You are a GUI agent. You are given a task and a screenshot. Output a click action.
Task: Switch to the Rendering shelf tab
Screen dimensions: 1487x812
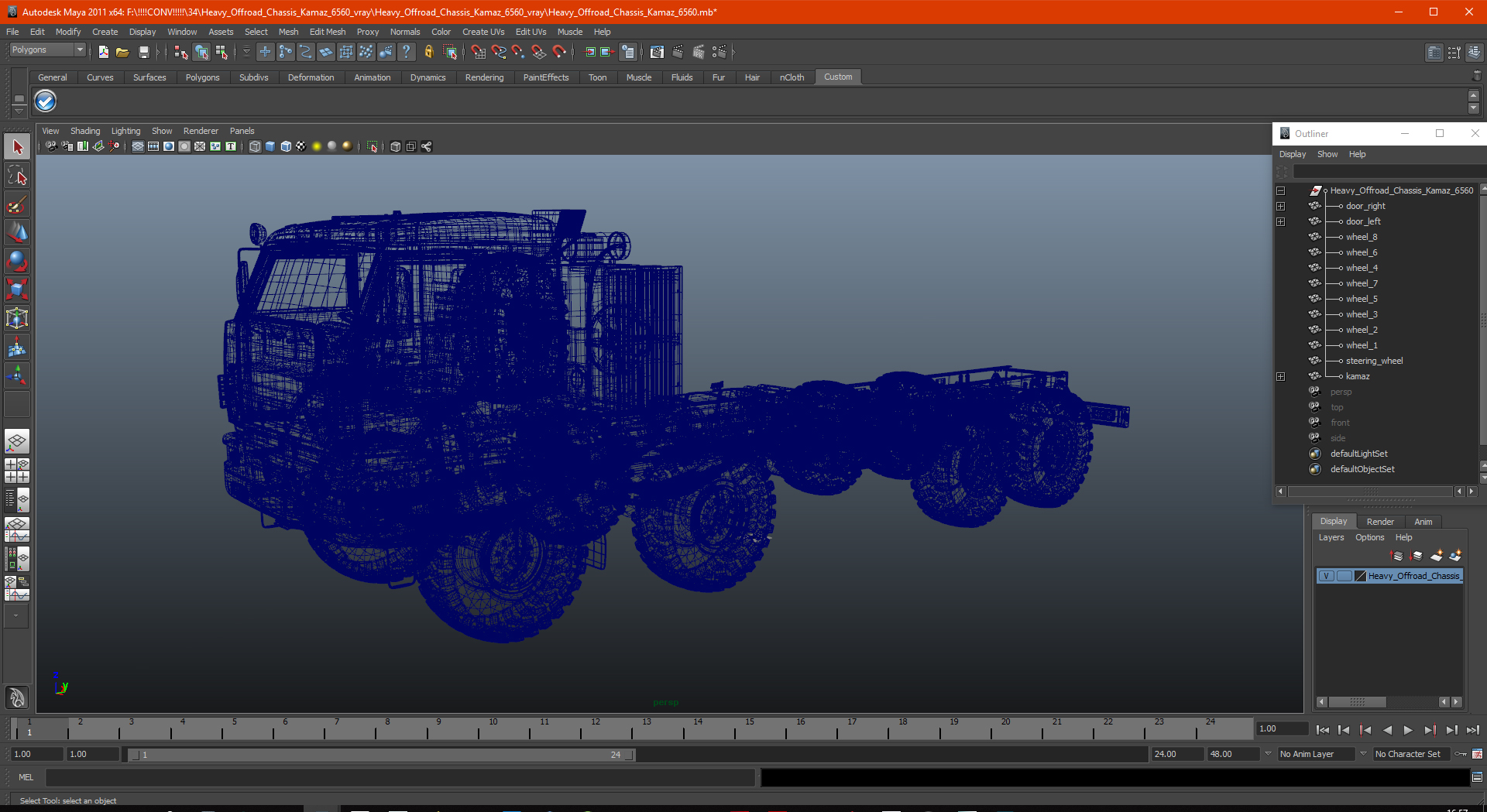[x=484, y=77]
